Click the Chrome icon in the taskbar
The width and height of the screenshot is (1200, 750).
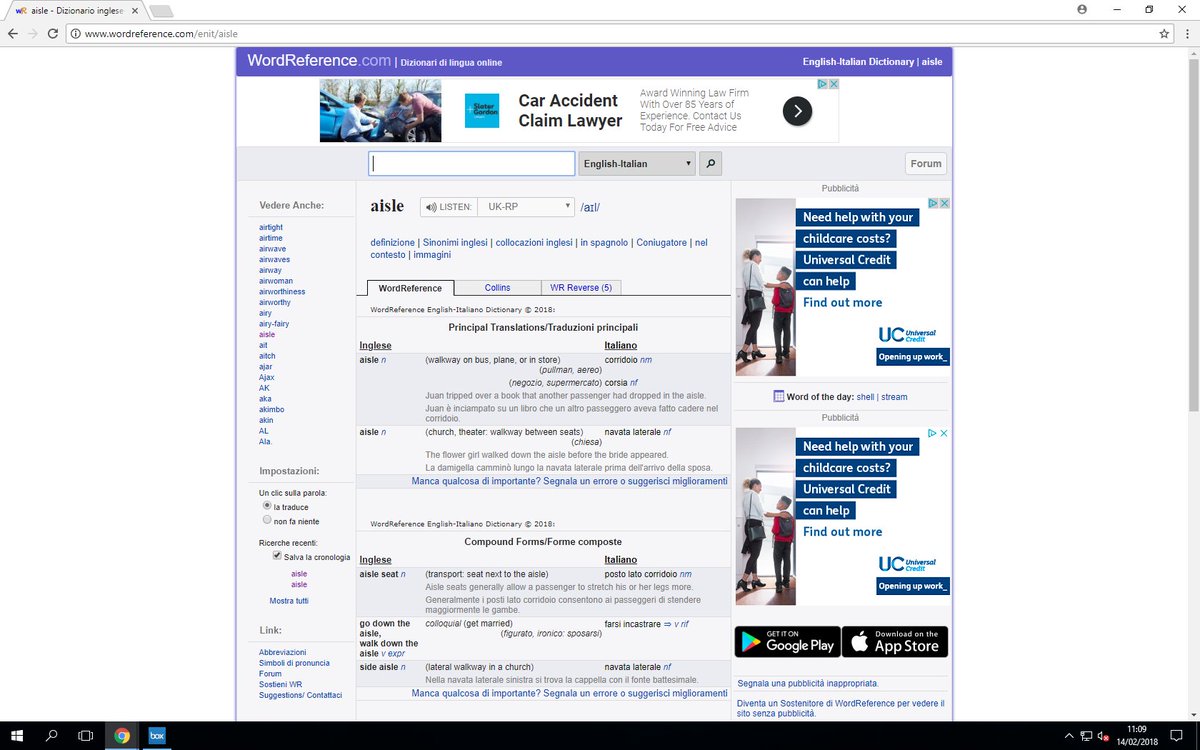122,735
